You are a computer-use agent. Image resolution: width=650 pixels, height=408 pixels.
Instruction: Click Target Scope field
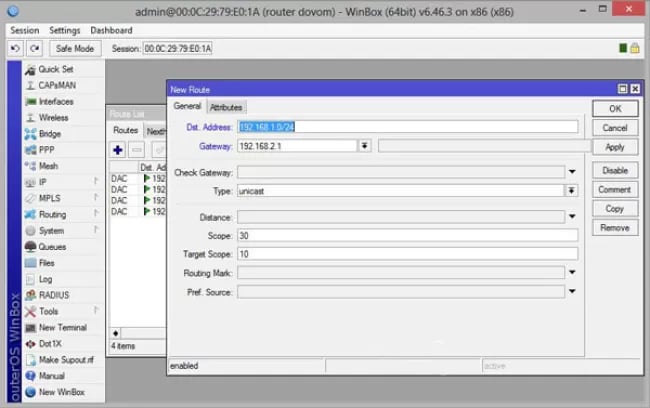point(408,254)
